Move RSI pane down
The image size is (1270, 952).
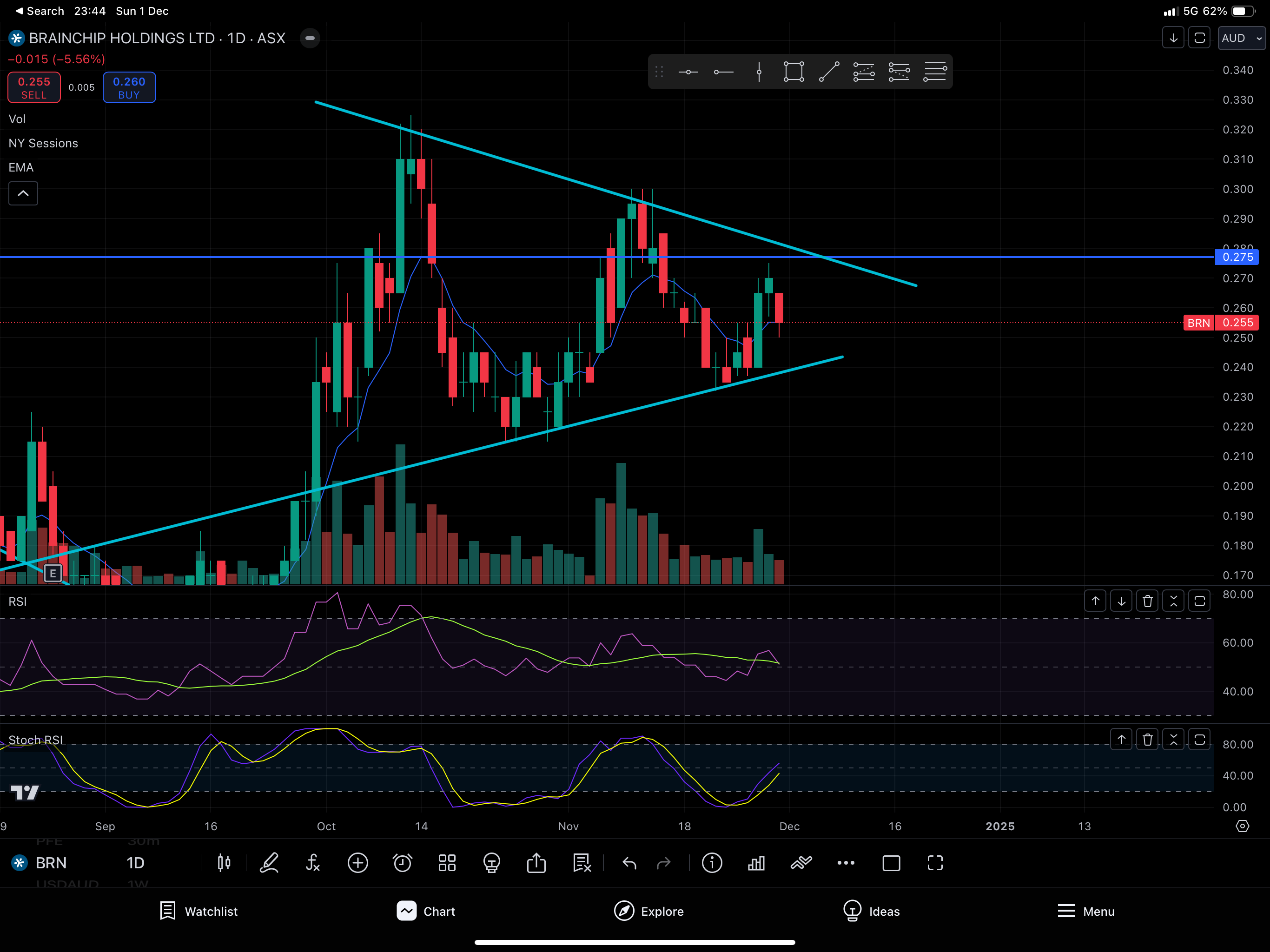pos(1121,601)
